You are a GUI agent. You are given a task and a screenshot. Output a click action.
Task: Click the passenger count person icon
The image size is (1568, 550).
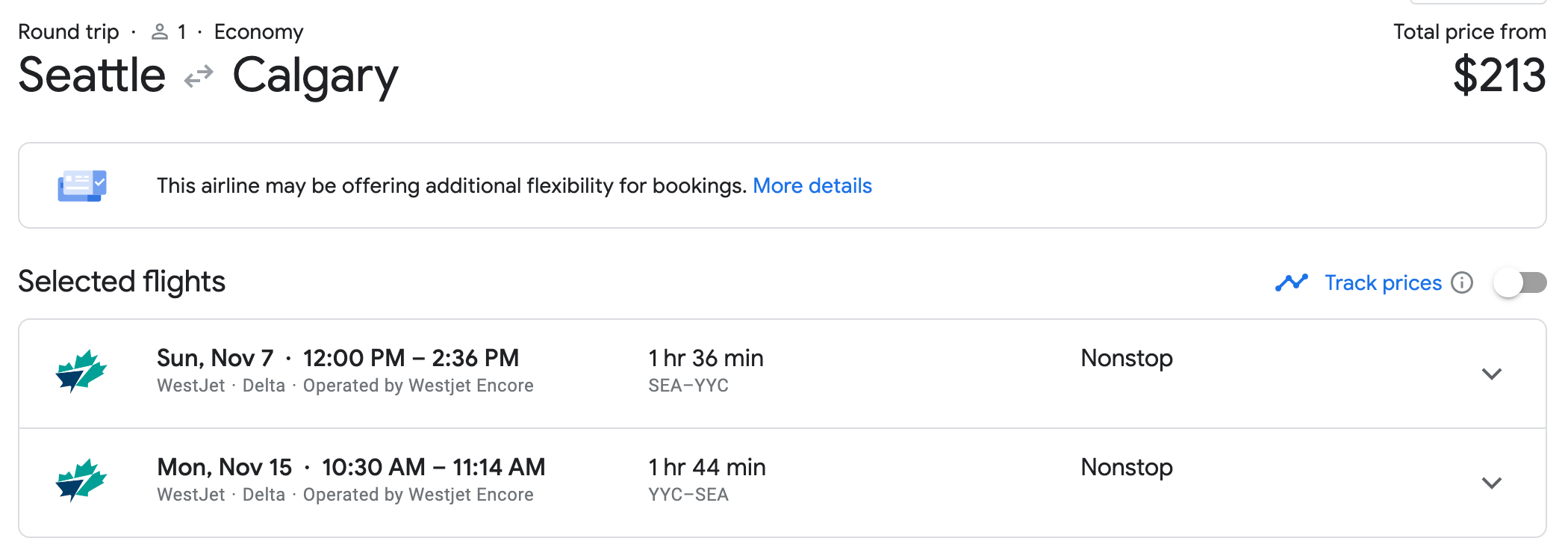coord(159,32)
